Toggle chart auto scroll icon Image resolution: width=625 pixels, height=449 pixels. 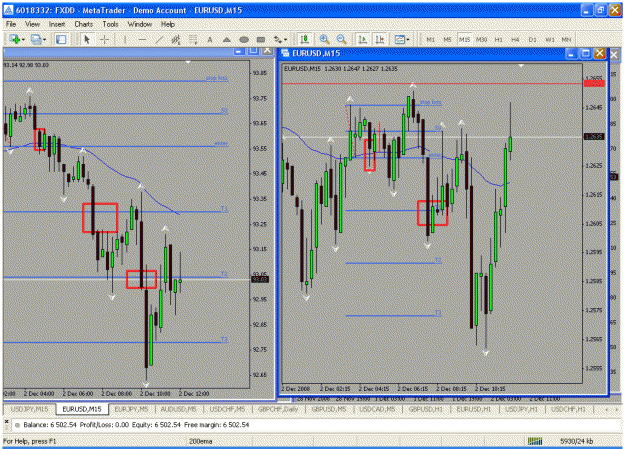(x=362, y=39)
